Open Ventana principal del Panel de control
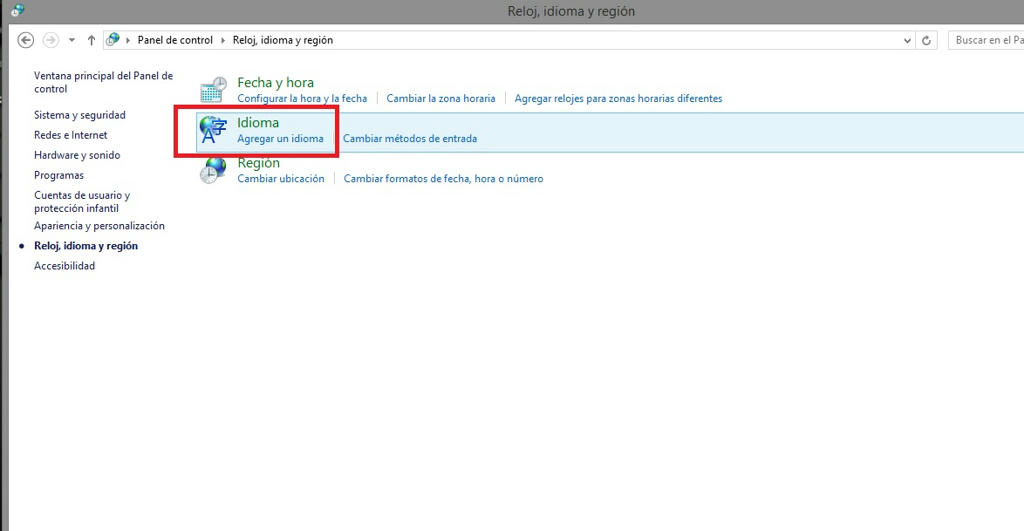This screenshot has height=531, width=1024. coord(103,82)
